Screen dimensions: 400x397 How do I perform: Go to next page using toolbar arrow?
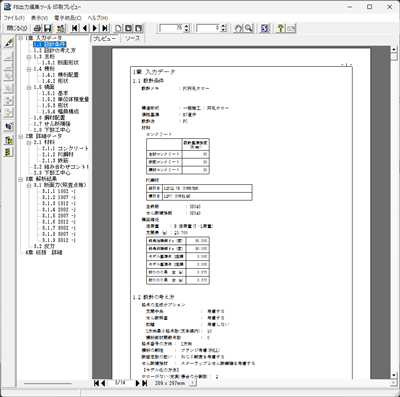coord(95,28)
